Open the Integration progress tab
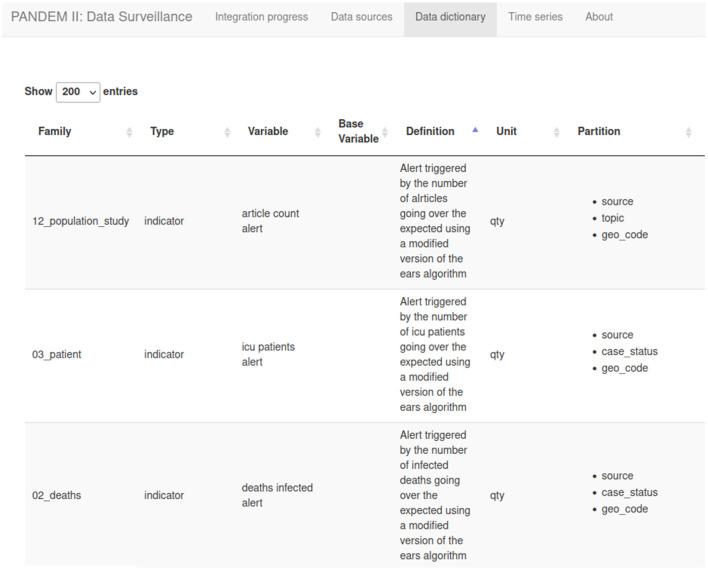 [x=261, y=17]
